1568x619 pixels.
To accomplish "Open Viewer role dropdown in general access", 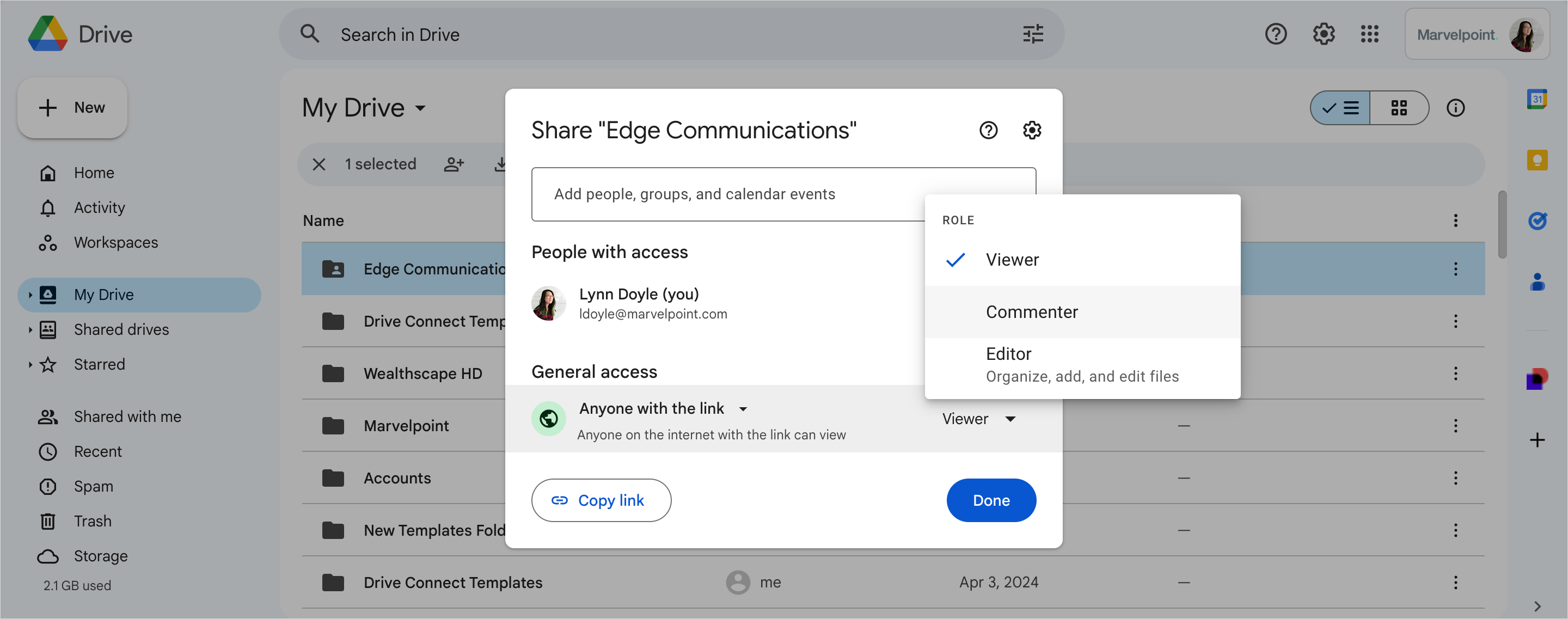I will pyautogui.click(x=978, y=419).
